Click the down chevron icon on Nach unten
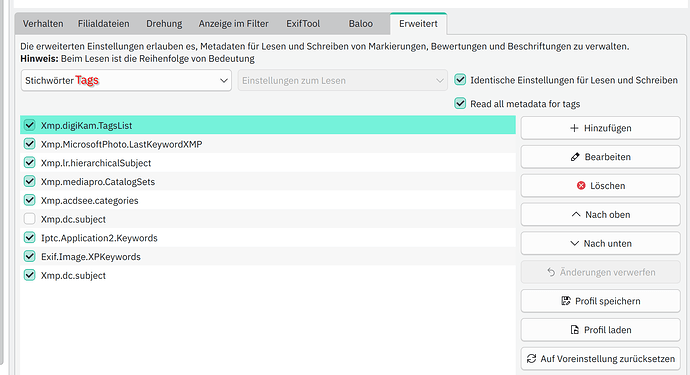Screen dimensions: 690x375 tap(574, 243)
